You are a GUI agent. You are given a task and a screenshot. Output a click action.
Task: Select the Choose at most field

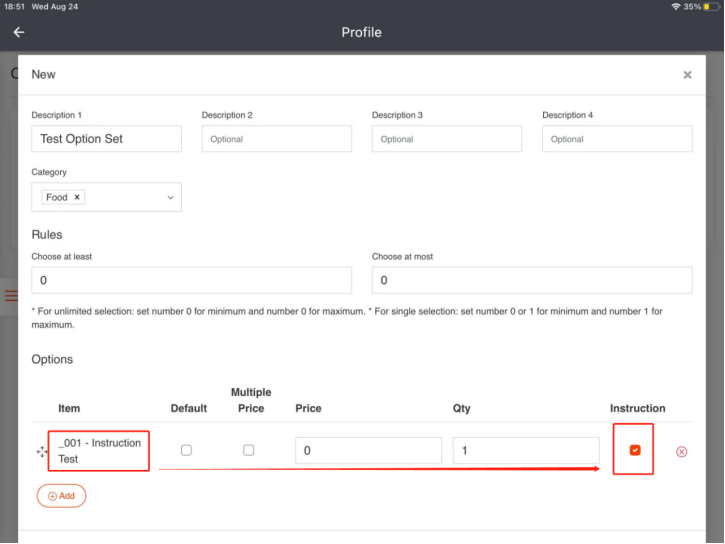tap(532, 281)
